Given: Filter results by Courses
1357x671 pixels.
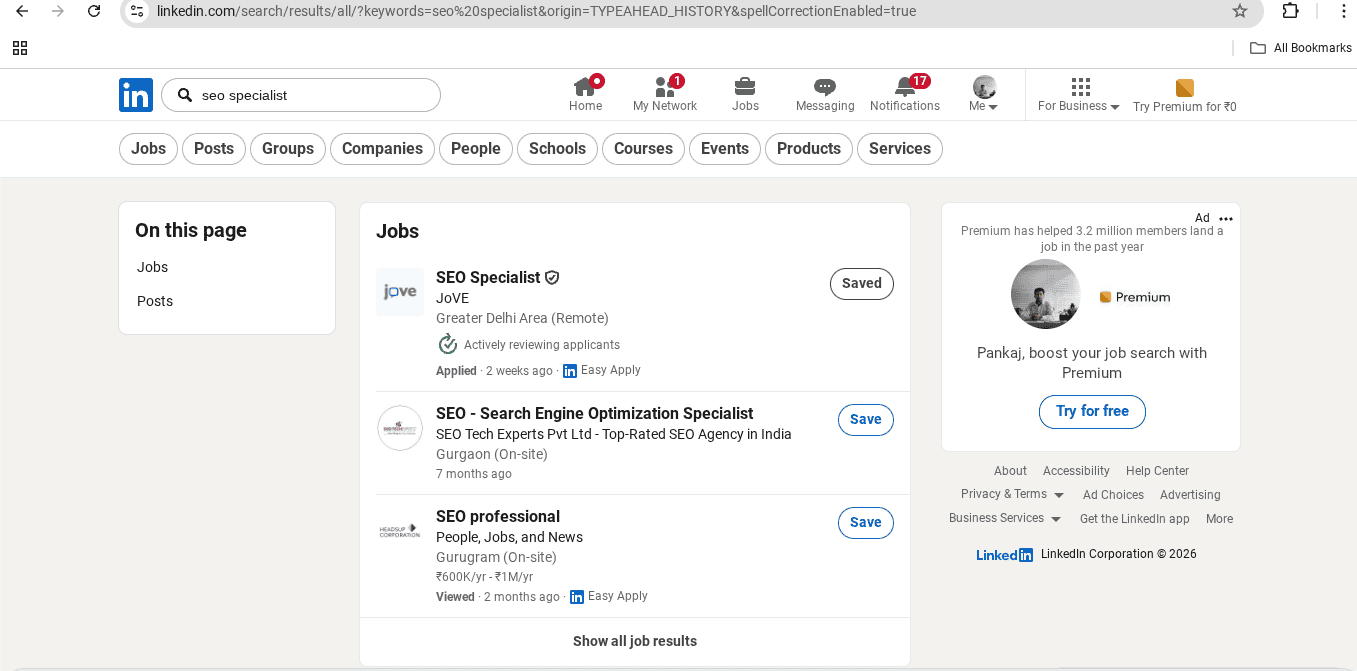Looking at the screenshot, I should 643,149.
